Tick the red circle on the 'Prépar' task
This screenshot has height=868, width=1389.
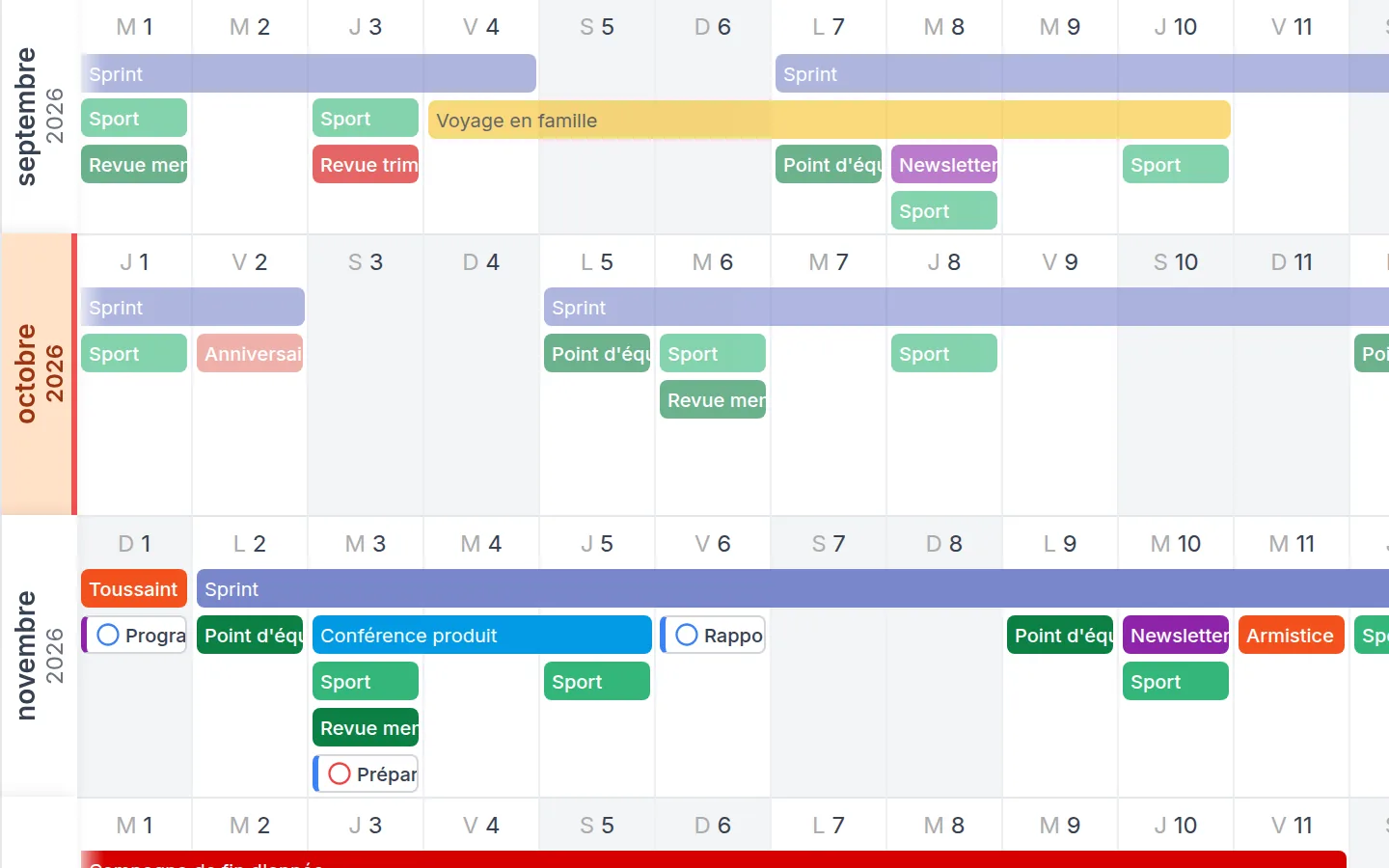(340, 773)
